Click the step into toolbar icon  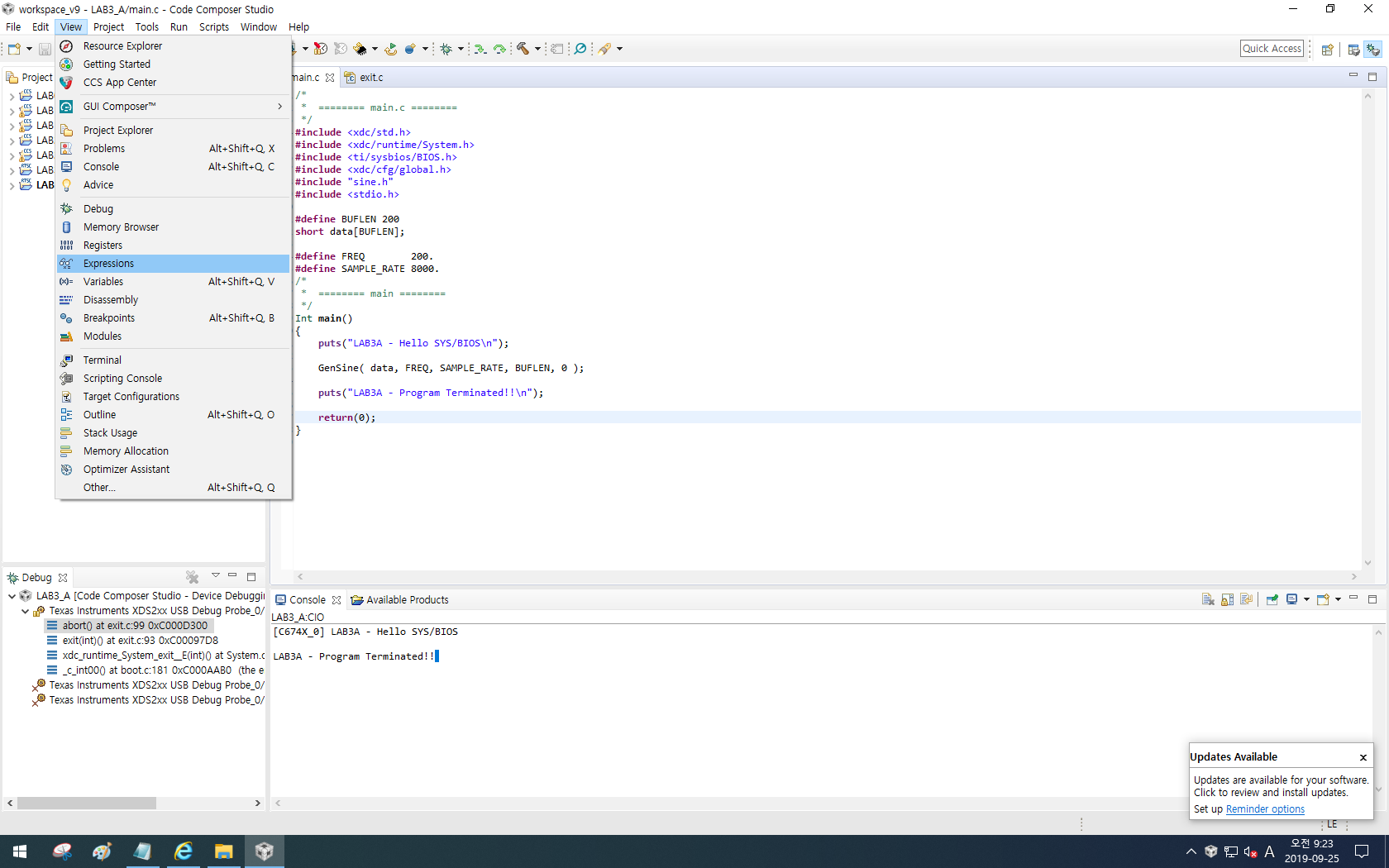tap(480, 49)
